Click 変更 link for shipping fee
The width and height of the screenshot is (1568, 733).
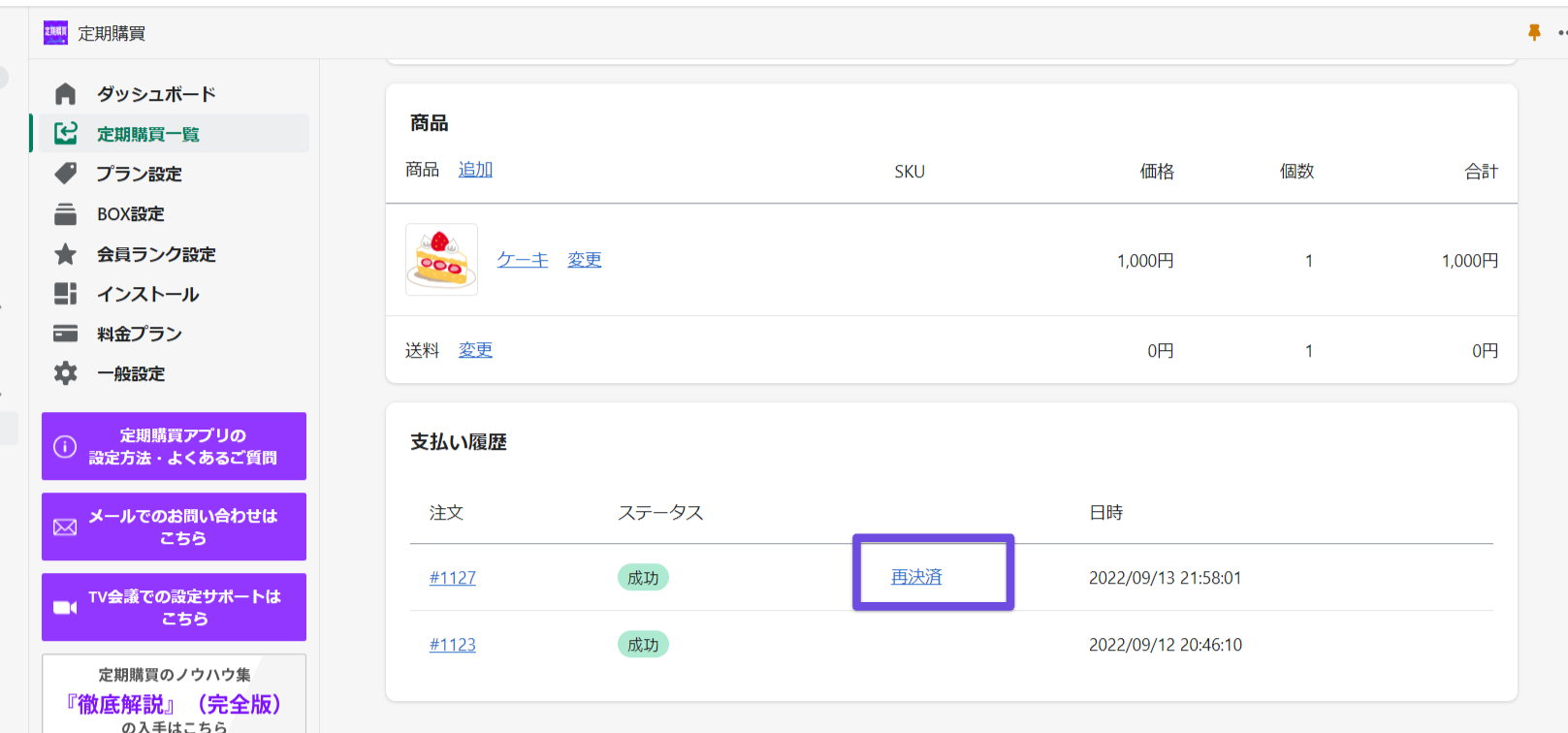pos(475,350)
